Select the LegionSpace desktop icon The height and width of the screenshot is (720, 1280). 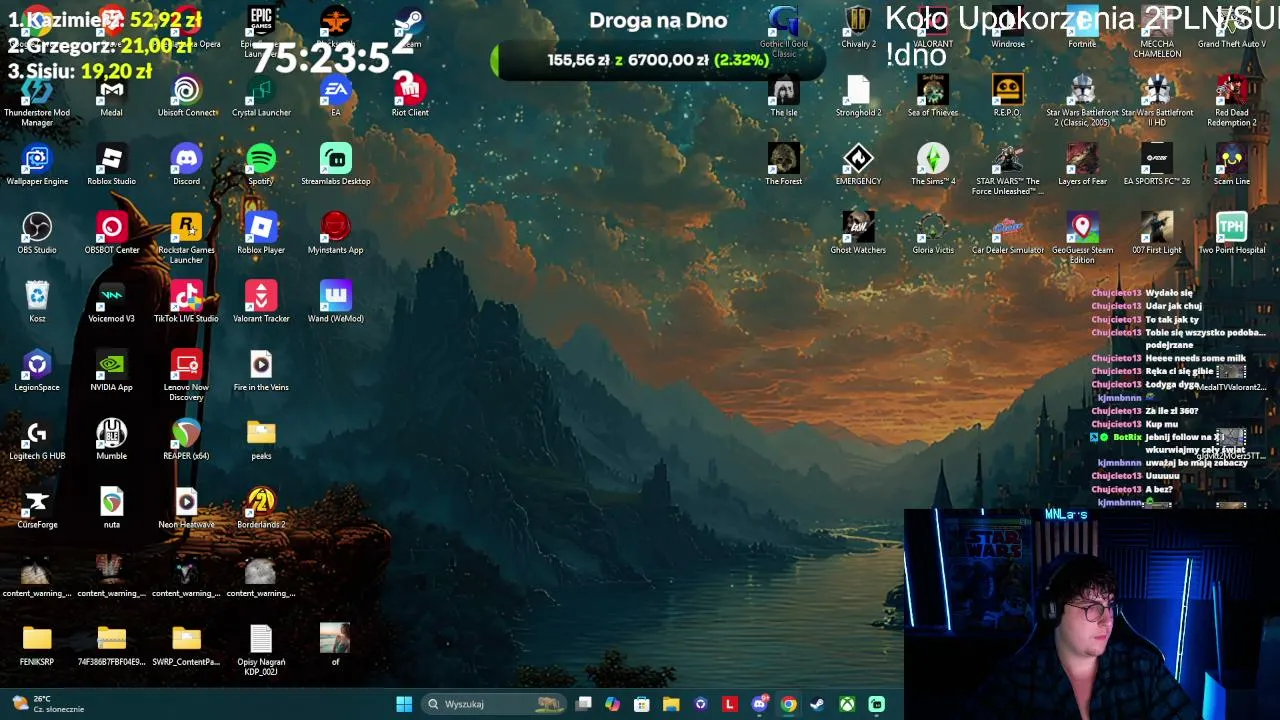[x=37, y=372]
